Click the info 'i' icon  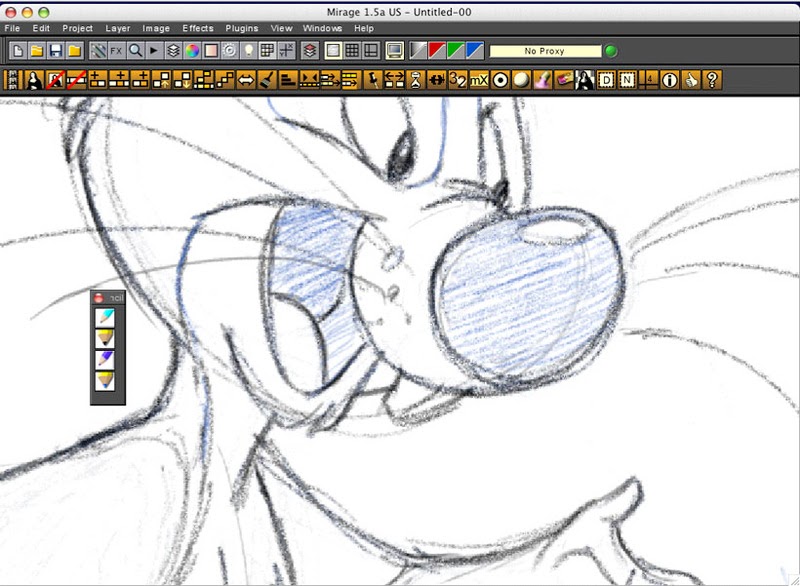click(669, 80)
